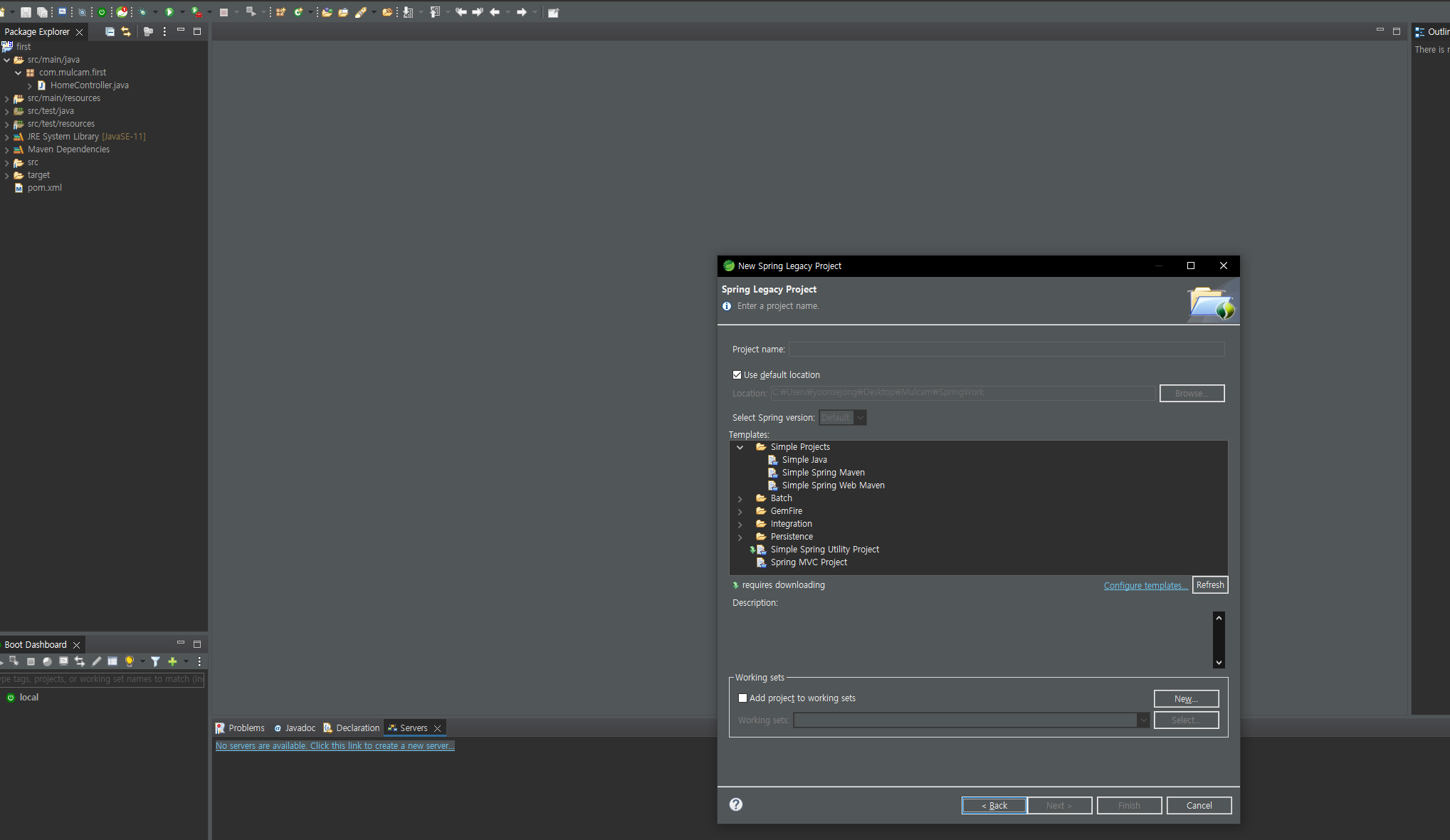Switch to the Javadoc tab
The image size is (1450, 840).
(x=295, y=728)
